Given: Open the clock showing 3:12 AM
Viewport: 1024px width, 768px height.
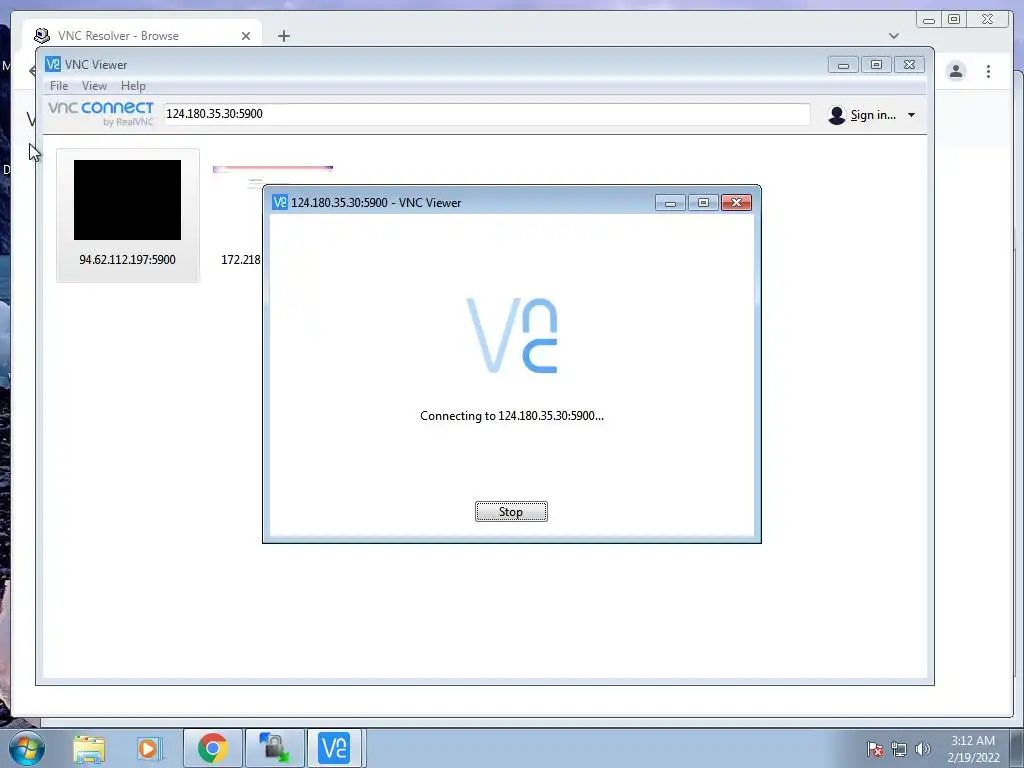Looking at the screenshot, I should point(973,748).
